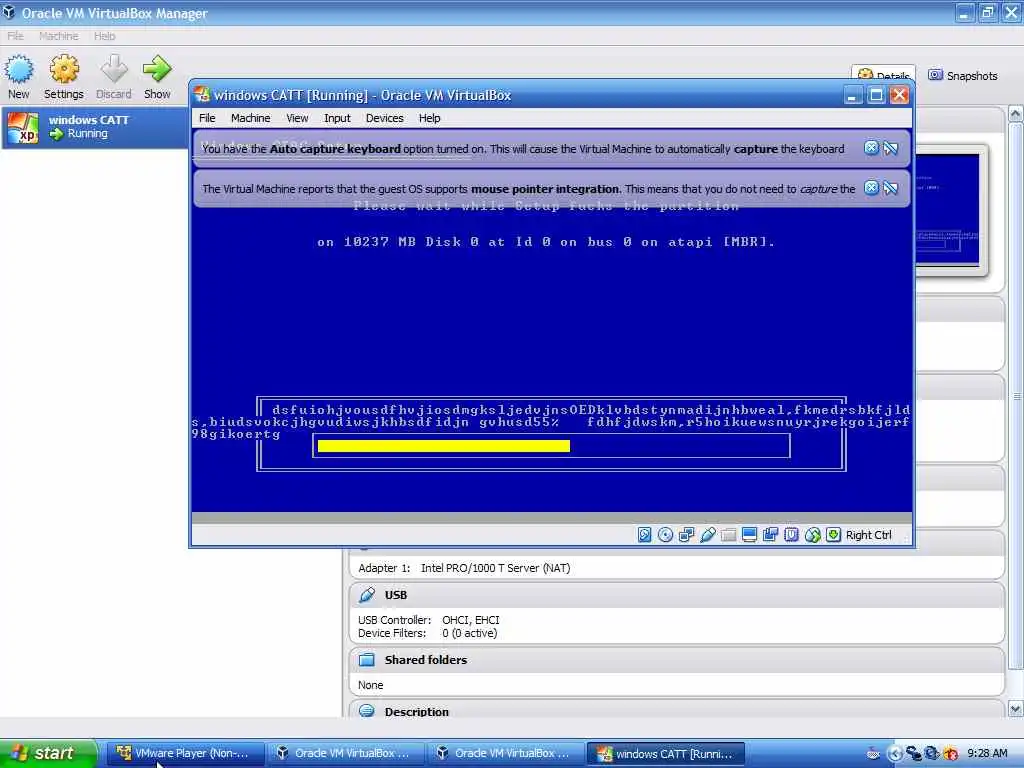Open View menu in VM window
This screenshot has width=1024, height=768.
(x=297, y=118)
